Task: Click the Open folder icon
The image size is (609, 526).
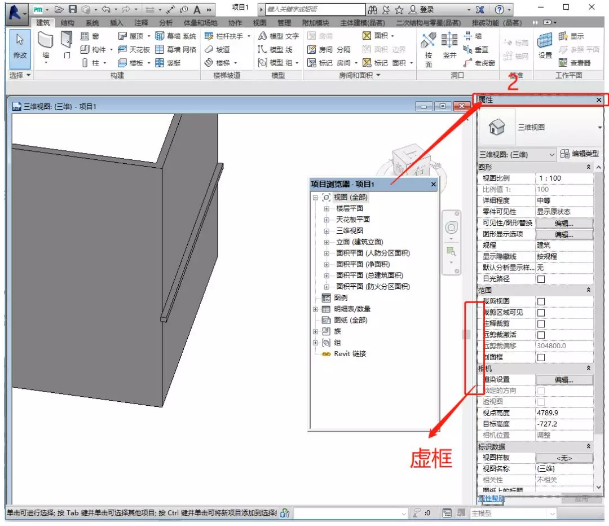Action: 59,9
